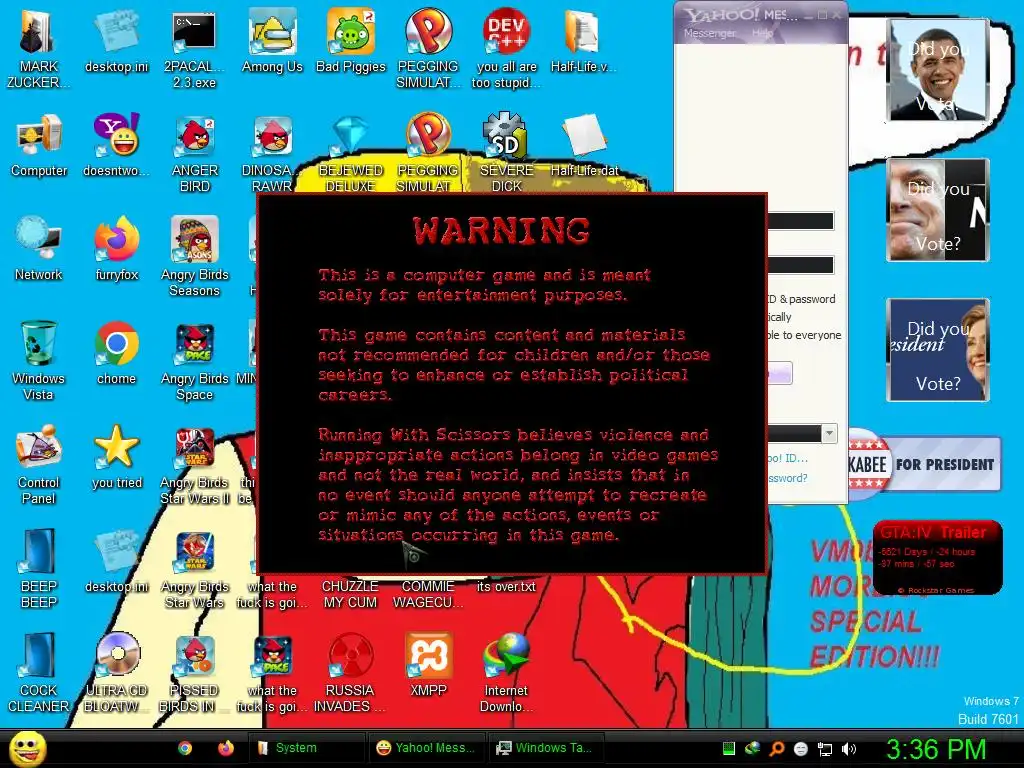Launch the chome browser shortcut
1024x768 pixels.
116,353
